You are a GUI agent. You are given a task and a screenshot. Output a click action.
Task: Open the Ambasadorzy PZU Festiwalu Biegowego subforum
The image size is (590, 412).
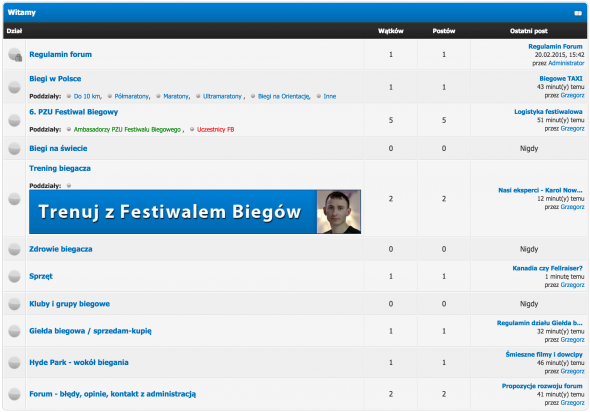point(127,129)
